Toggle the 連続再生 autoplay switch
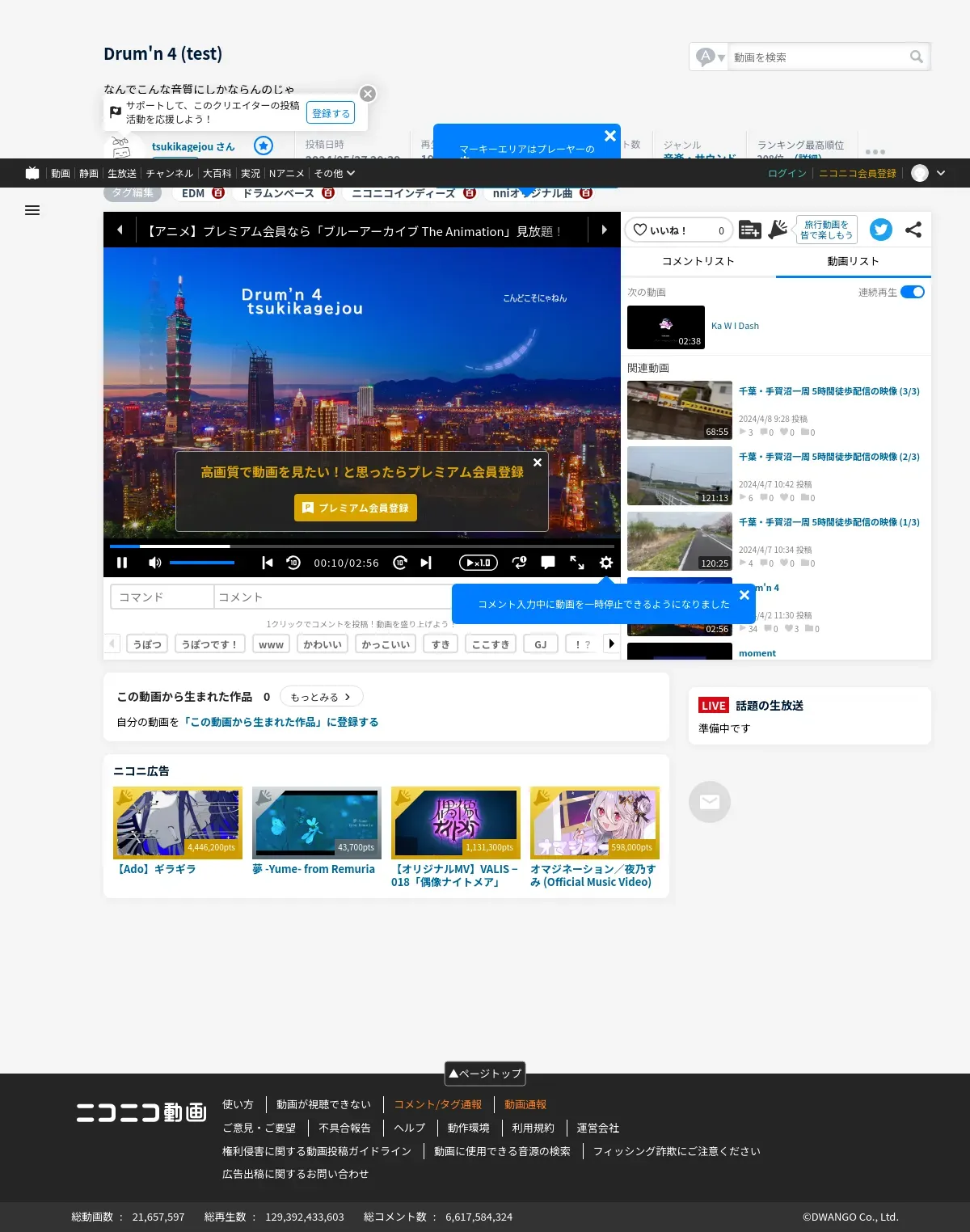The width and height of the screenshot is (970, 1232). 913,292
